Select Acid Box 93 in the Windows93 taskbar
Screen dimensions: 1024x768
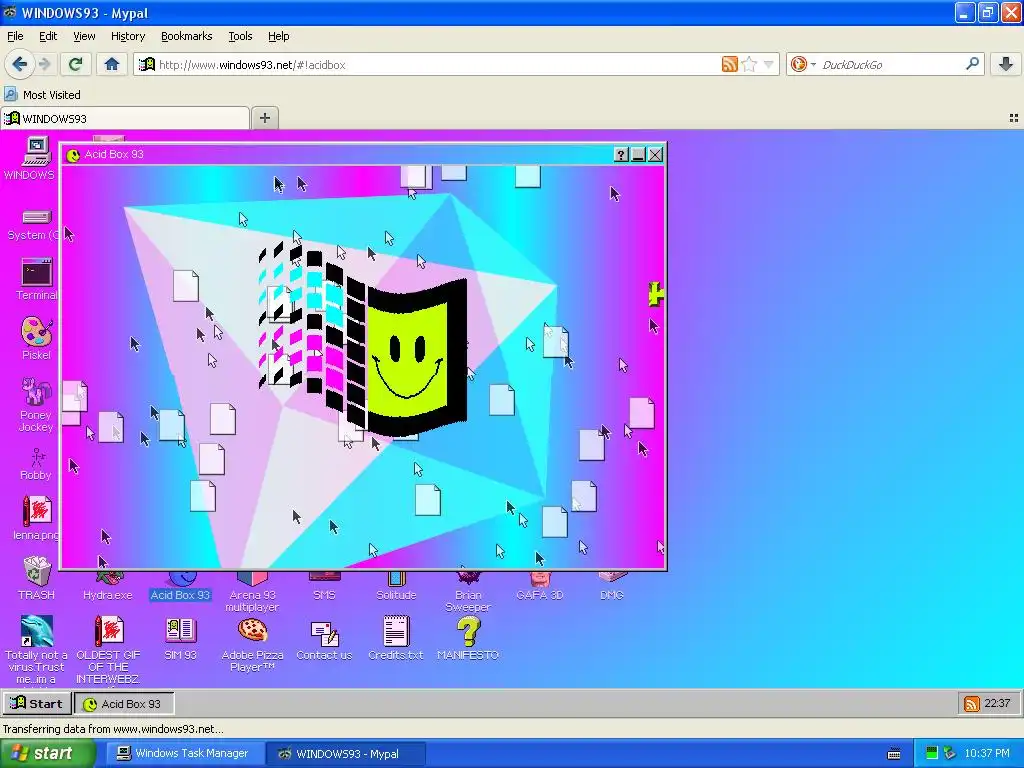point(123,703)
